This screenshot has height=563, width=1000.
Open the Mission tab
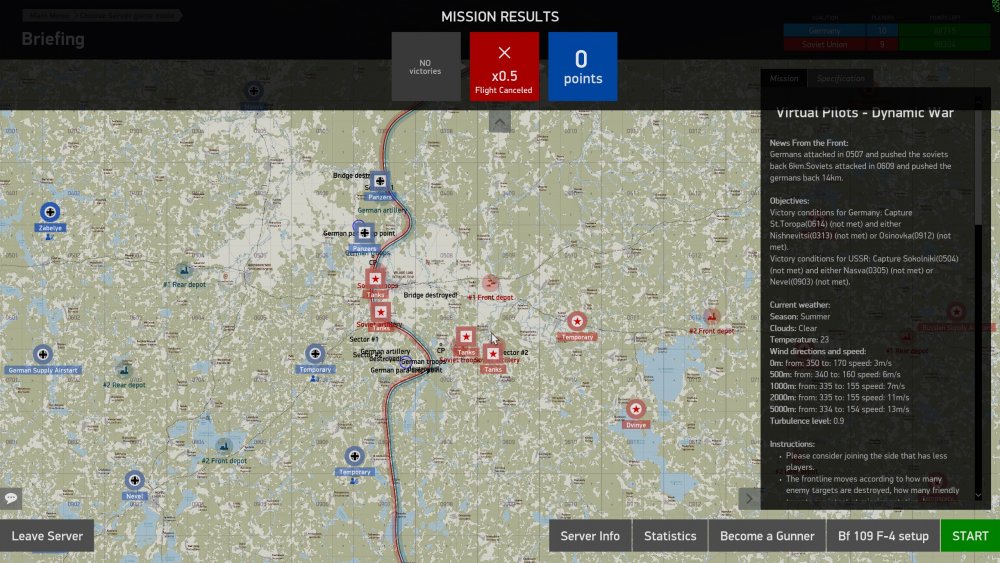(784, 78)
